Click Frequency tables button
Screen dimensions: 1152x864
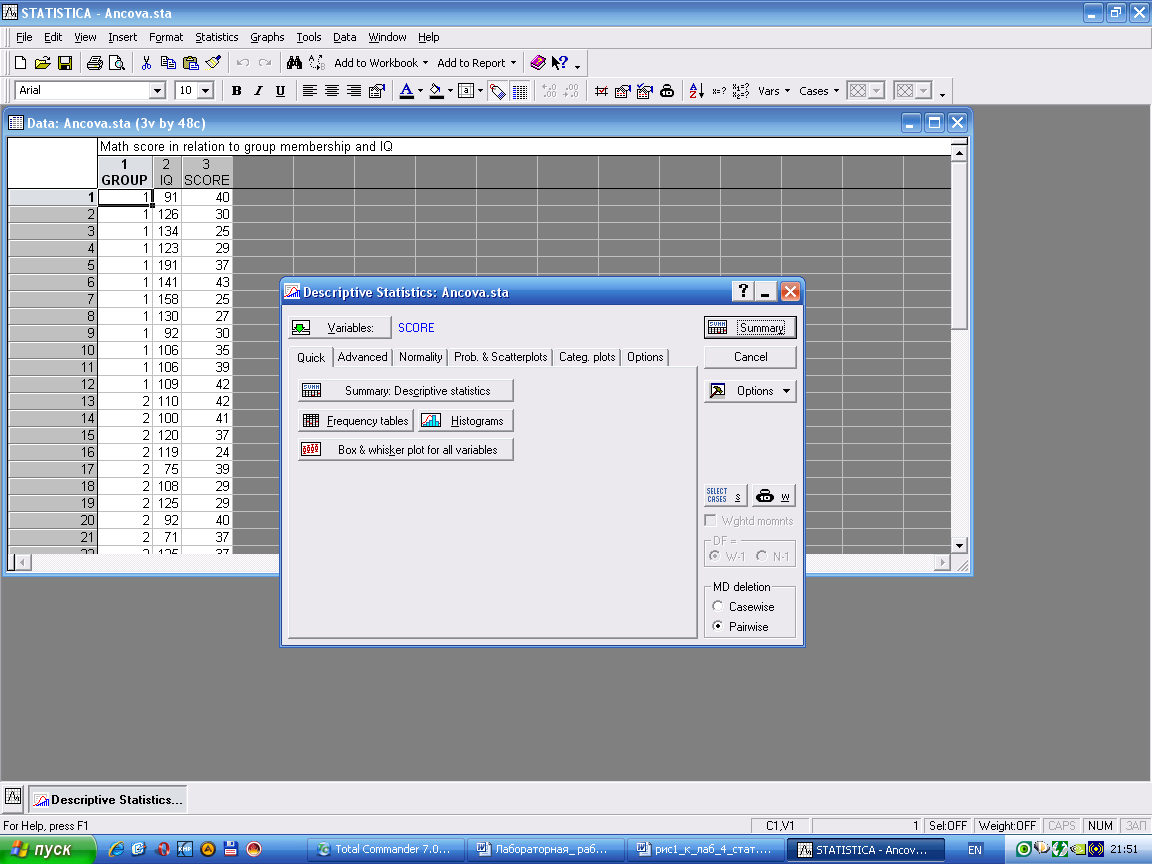[x=356, y=421]
